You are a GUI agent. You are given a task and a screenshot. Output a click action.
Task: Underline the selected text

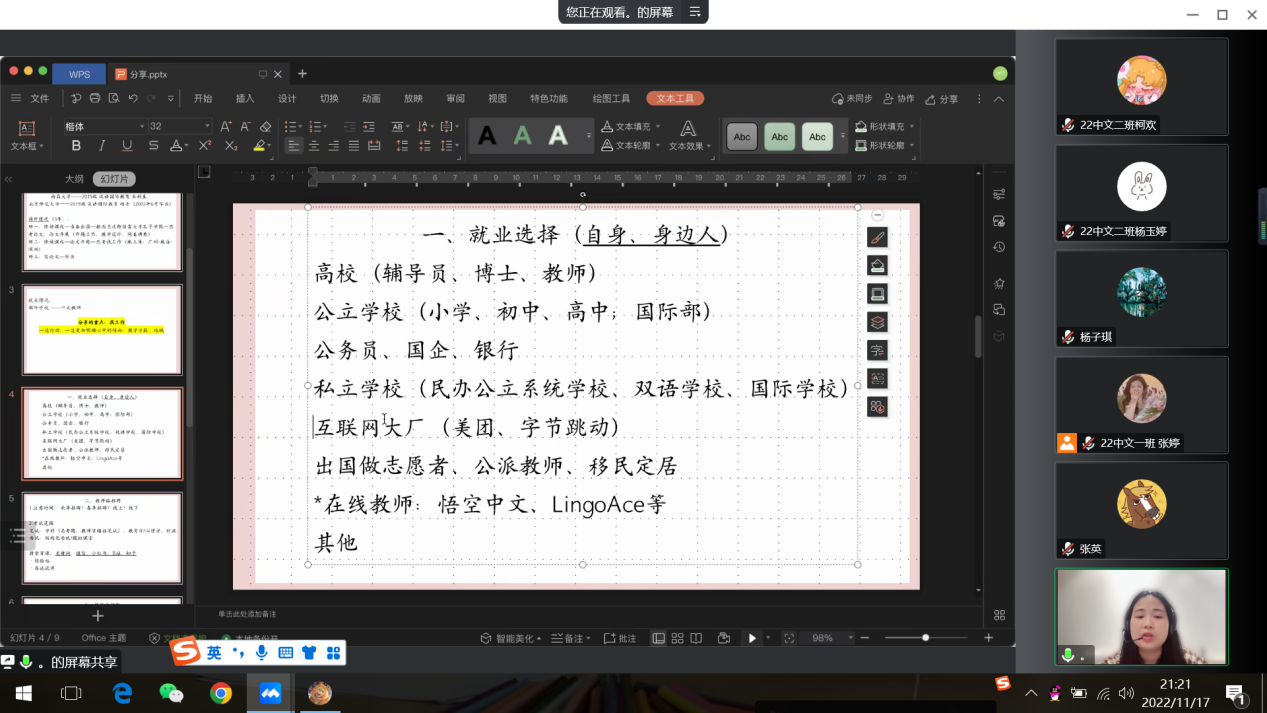pyautogui.click(x=127, y=146)
